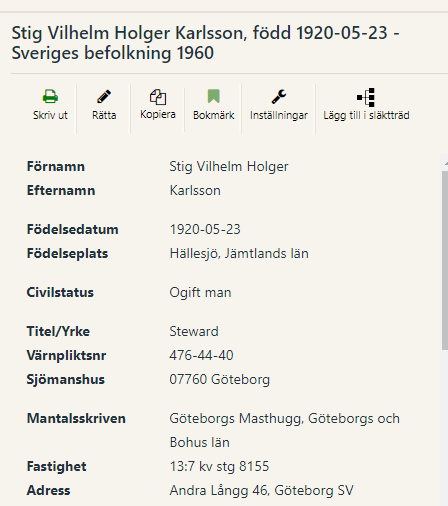Click the Värnpliktsnr value 476-44-40
Screen dimensions: 448x506
[201, 355]
